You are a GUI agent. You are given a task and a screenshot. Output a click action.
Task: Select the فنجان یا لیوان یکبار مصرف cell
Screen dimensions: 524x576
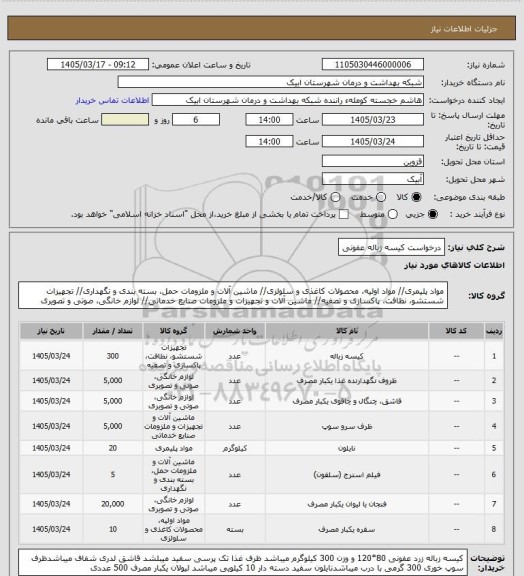pos(347,504)
